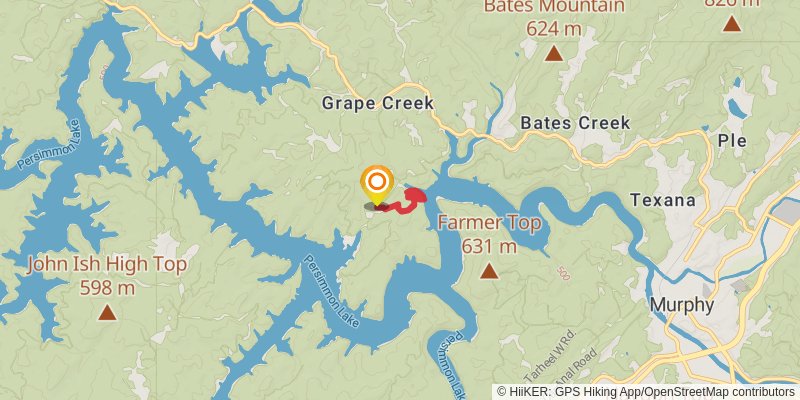Click the Grape Creek place label
Image resolution: width=800 pixels, height=400 pixels.
tap(378, 103)
